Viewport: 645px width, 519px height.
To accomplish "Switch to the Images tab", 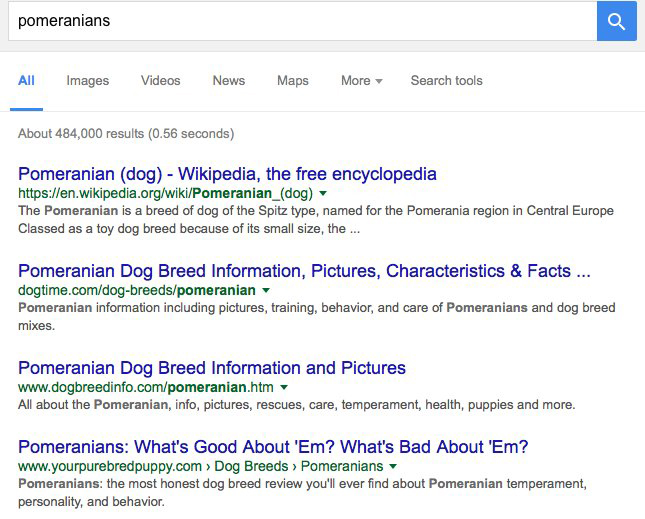I will (88, 81).
